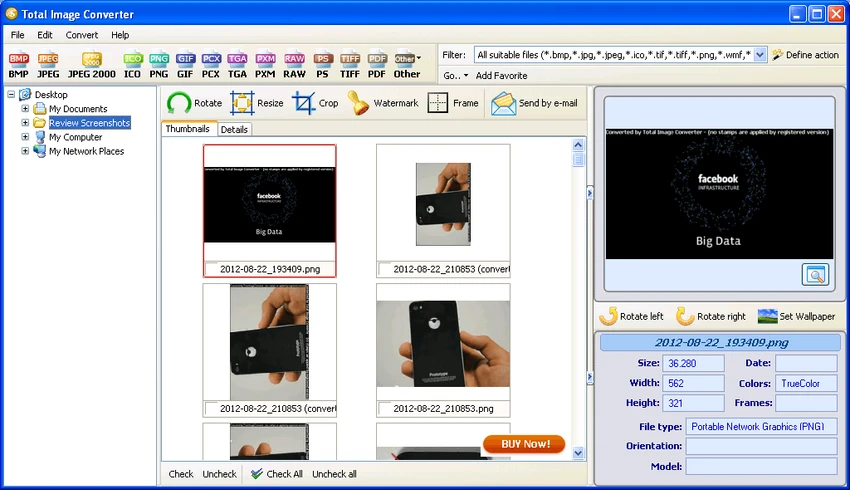Viewport: 850px width, 490px height.
Task: Choose the JPEG conversion icon
Action: [48, 65]
